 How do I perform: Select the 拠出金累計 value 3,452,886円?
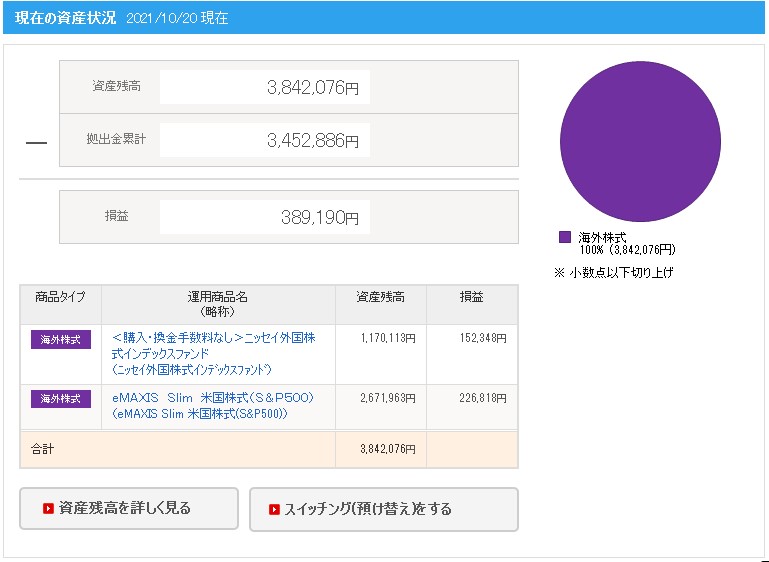pos(313,141)
